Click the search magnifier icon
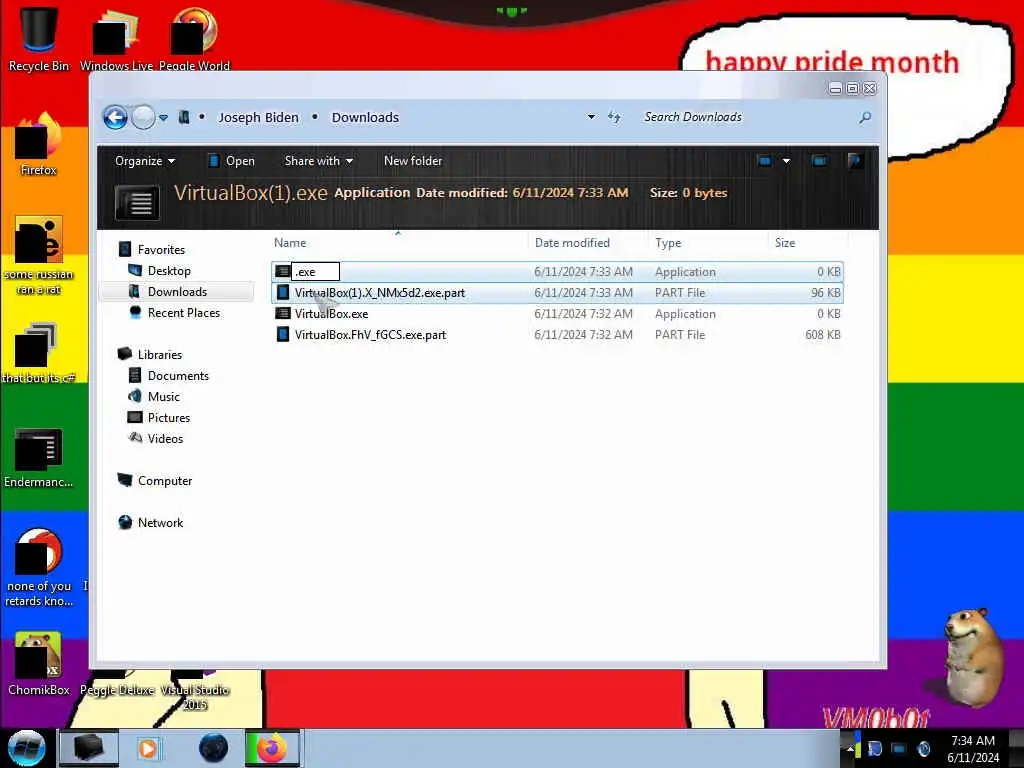Viewport: 1024px width, 768px height. coord(865,118)
